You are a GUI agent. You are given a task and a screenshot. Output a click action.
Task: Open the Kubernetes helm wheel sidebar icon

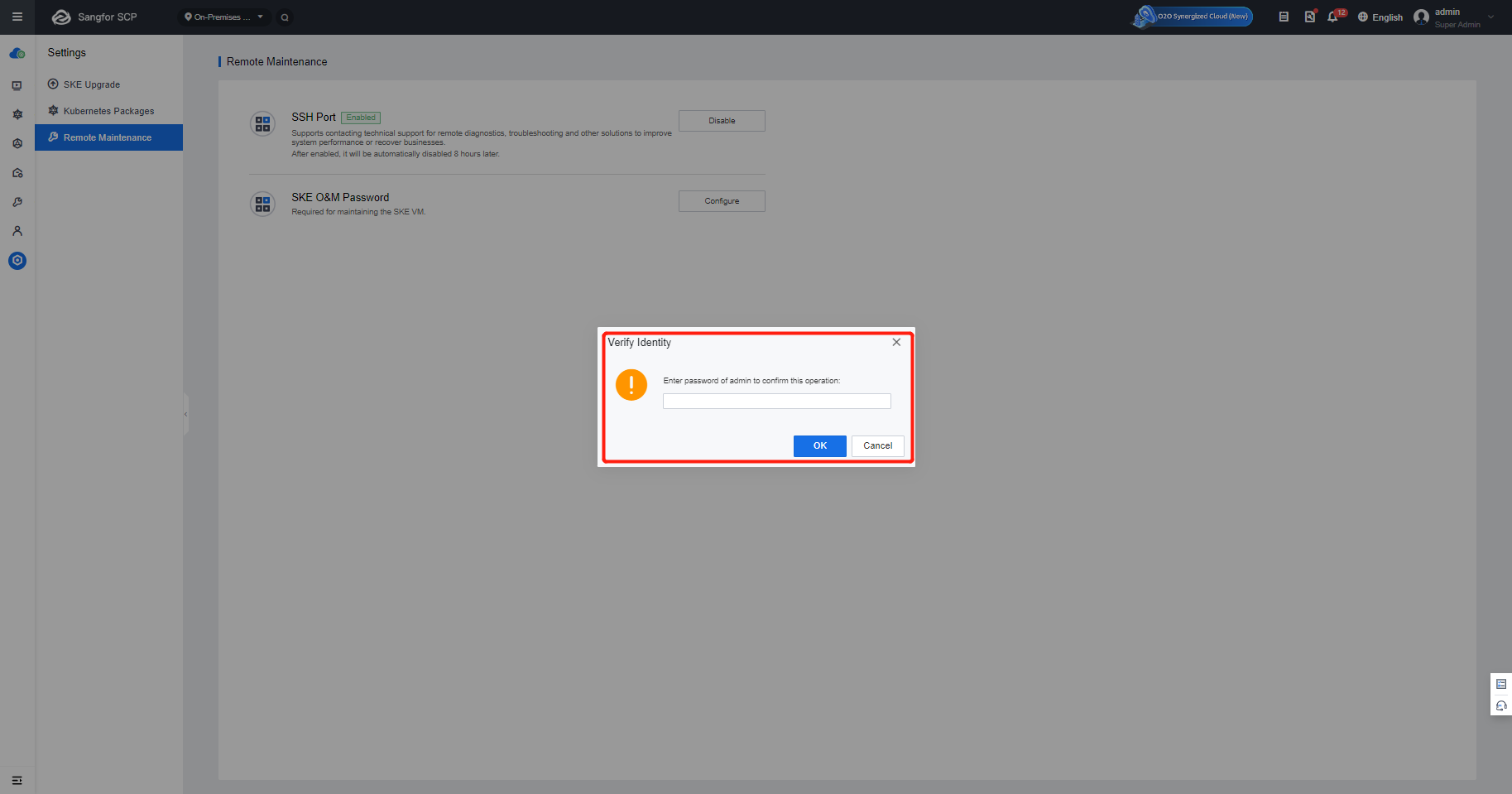tap(17, 114)
